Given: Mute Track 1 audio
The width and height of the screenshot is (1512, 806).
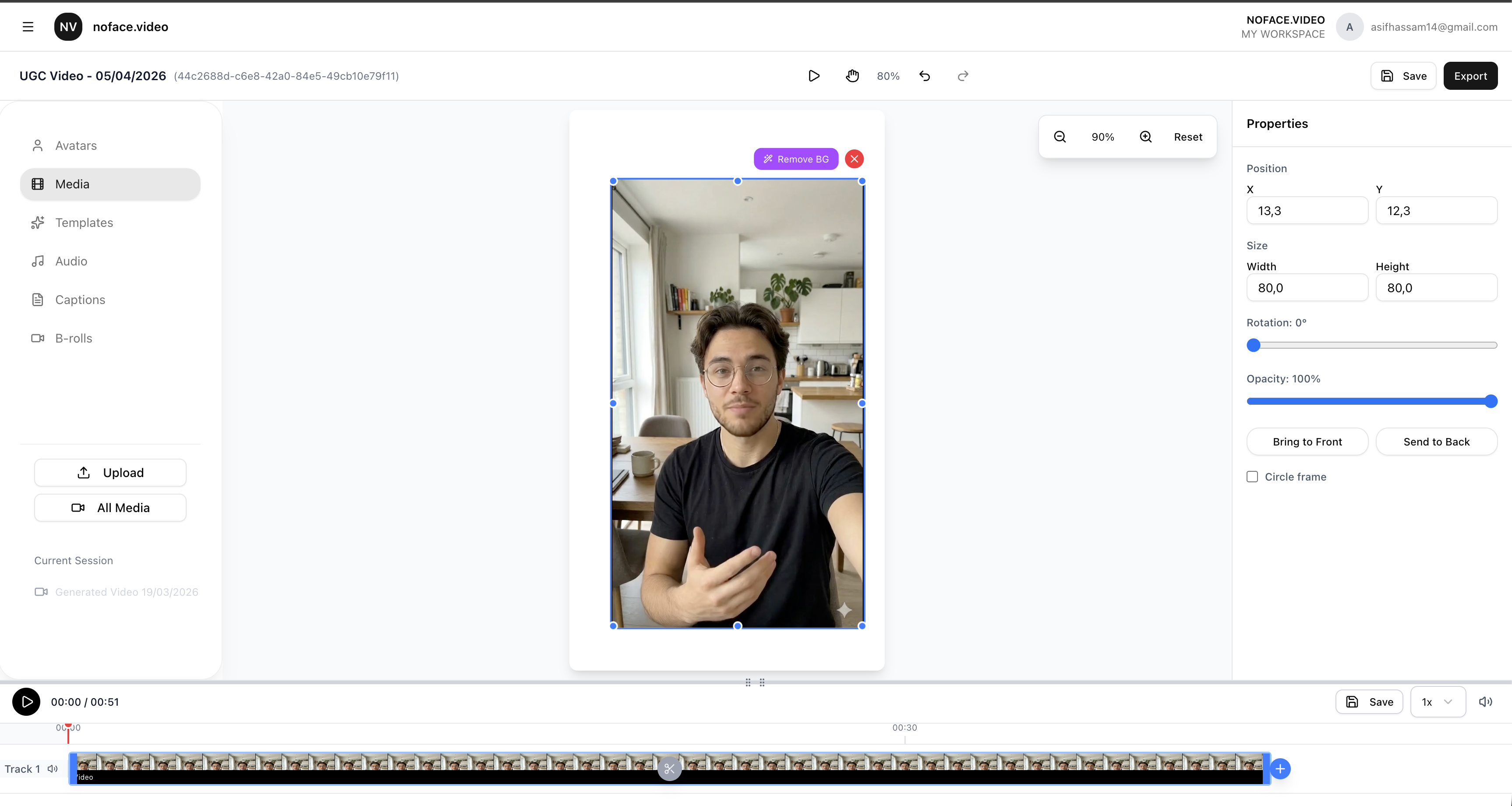Looking at the screenshot, I should 53,768.
